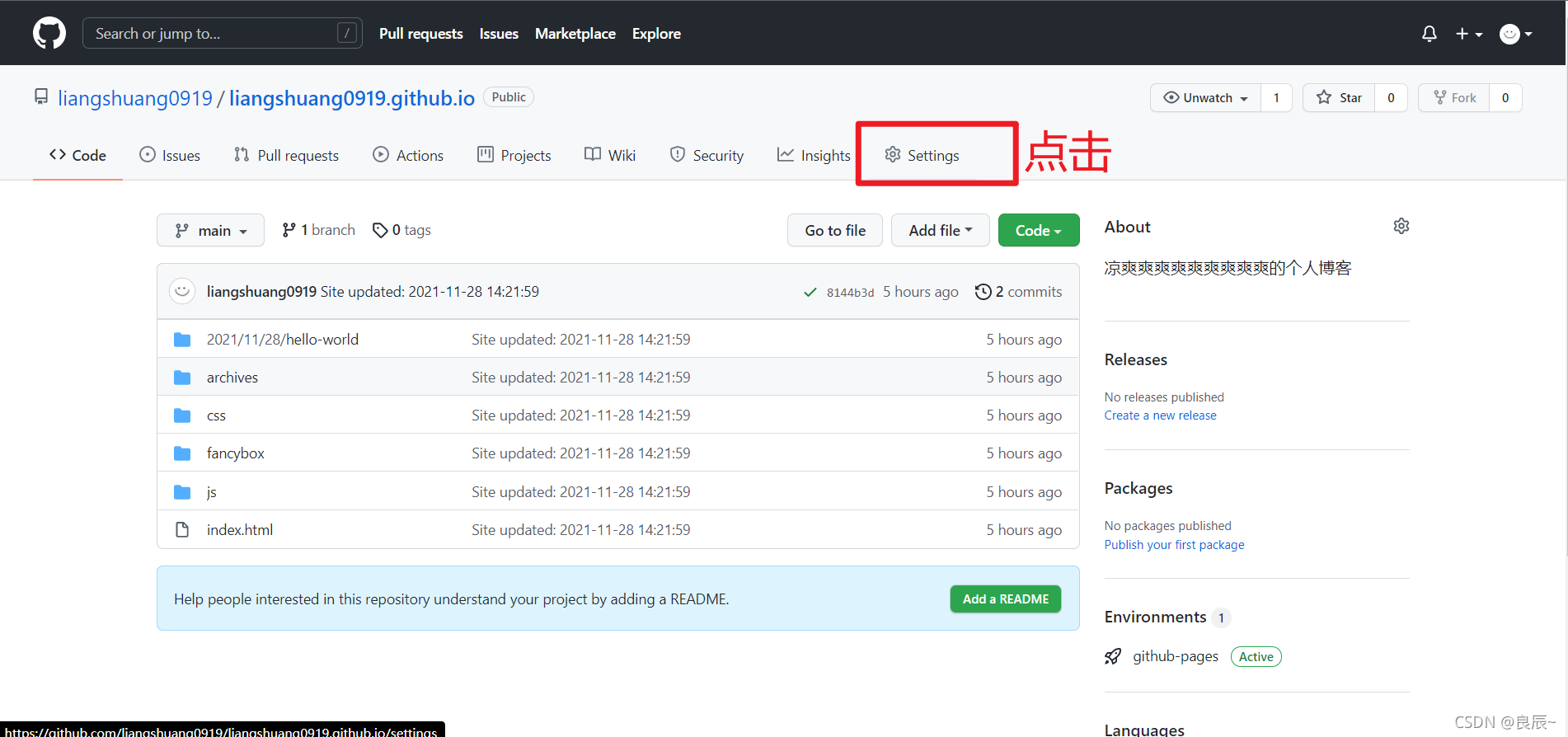
Task: Click the archives folder icon
Action: point(182,378)
